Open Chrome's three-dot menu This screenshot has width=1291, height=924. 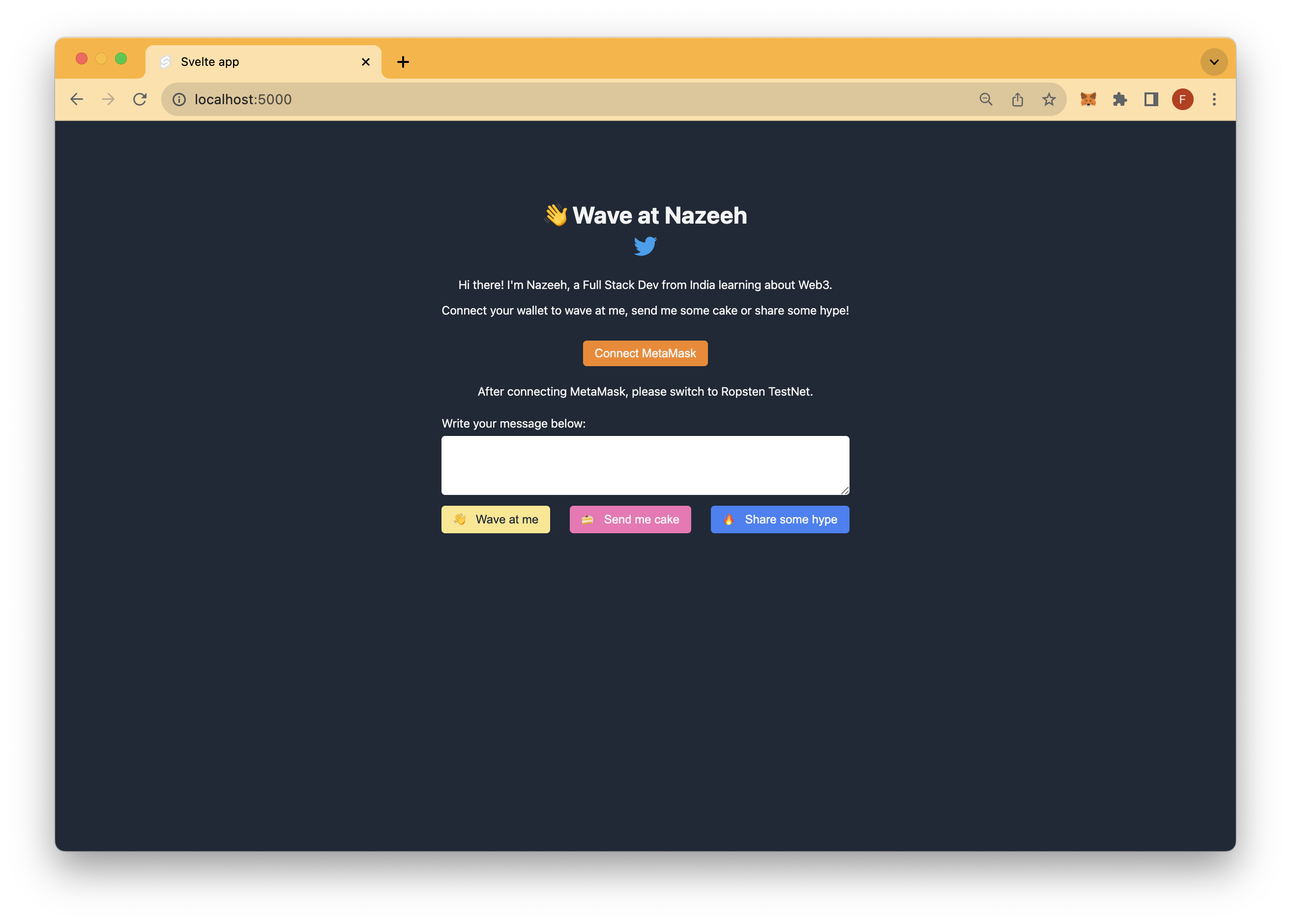[1214, 100]
